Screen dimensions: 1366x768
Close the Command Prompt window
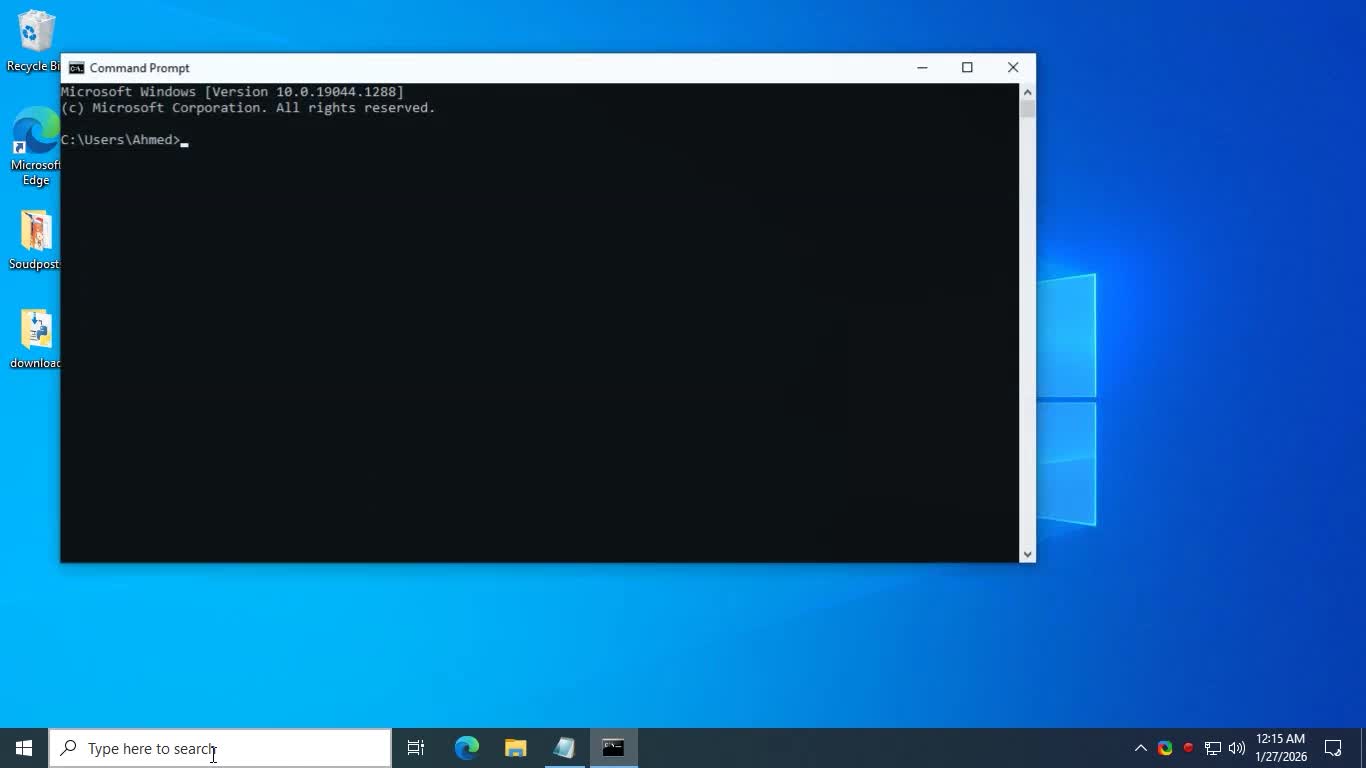pos(1013,68)
